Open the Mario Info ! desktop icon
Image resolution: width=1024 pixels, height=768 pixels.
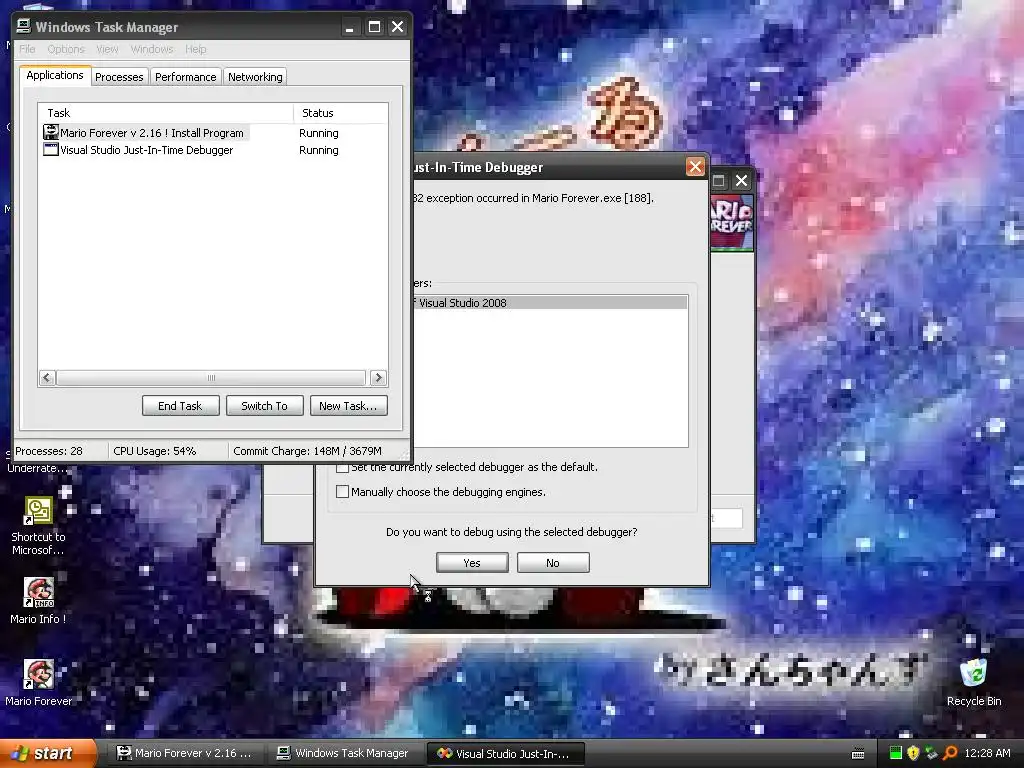pyautogui.click(x=39, y=592)
